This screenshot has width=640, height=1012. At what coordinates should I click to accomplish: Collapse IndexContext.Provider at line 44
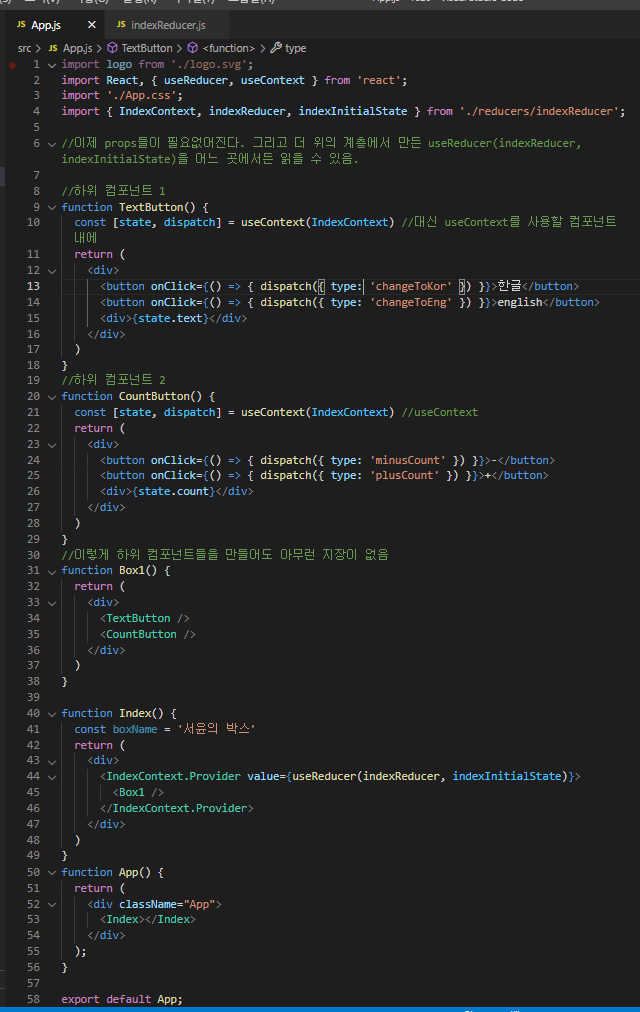point(52,776)
